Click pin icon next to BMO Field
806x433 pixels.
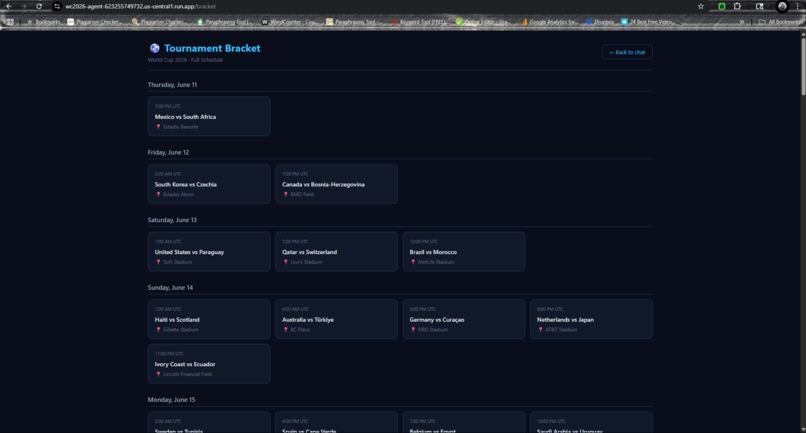click(286, 194)
